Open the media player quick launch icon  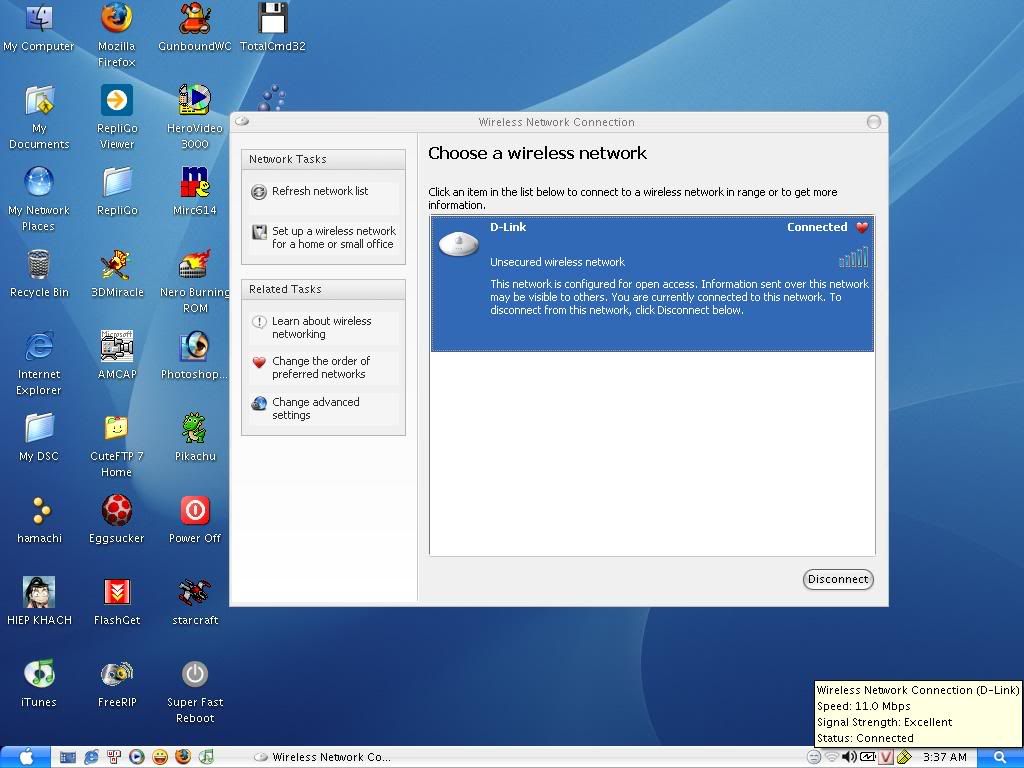tap(137, 757)
